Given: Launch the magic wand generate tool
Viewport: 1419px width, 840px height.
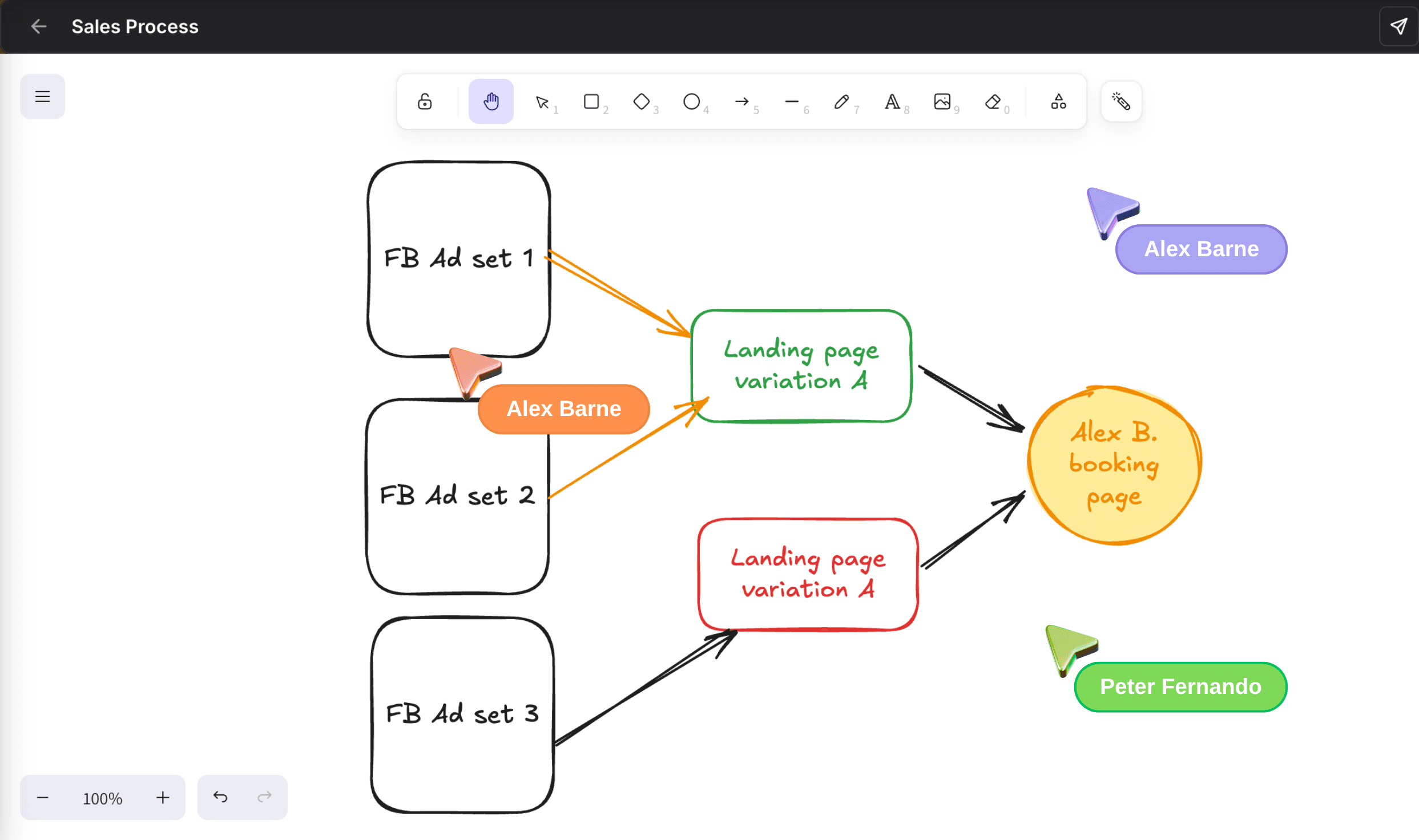Looking at the screenshot, I should [1120, 101].
